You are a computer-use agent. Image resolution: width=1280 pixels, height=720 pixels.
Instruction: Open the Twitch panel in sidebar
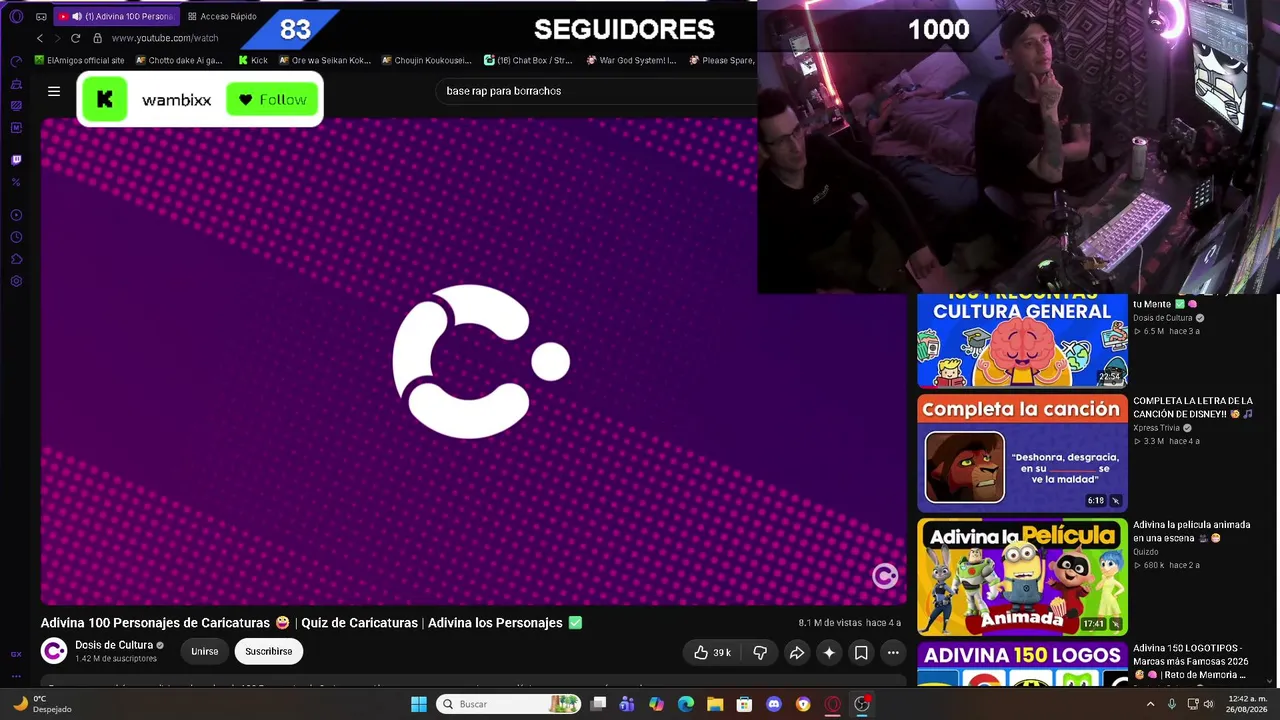16,160
